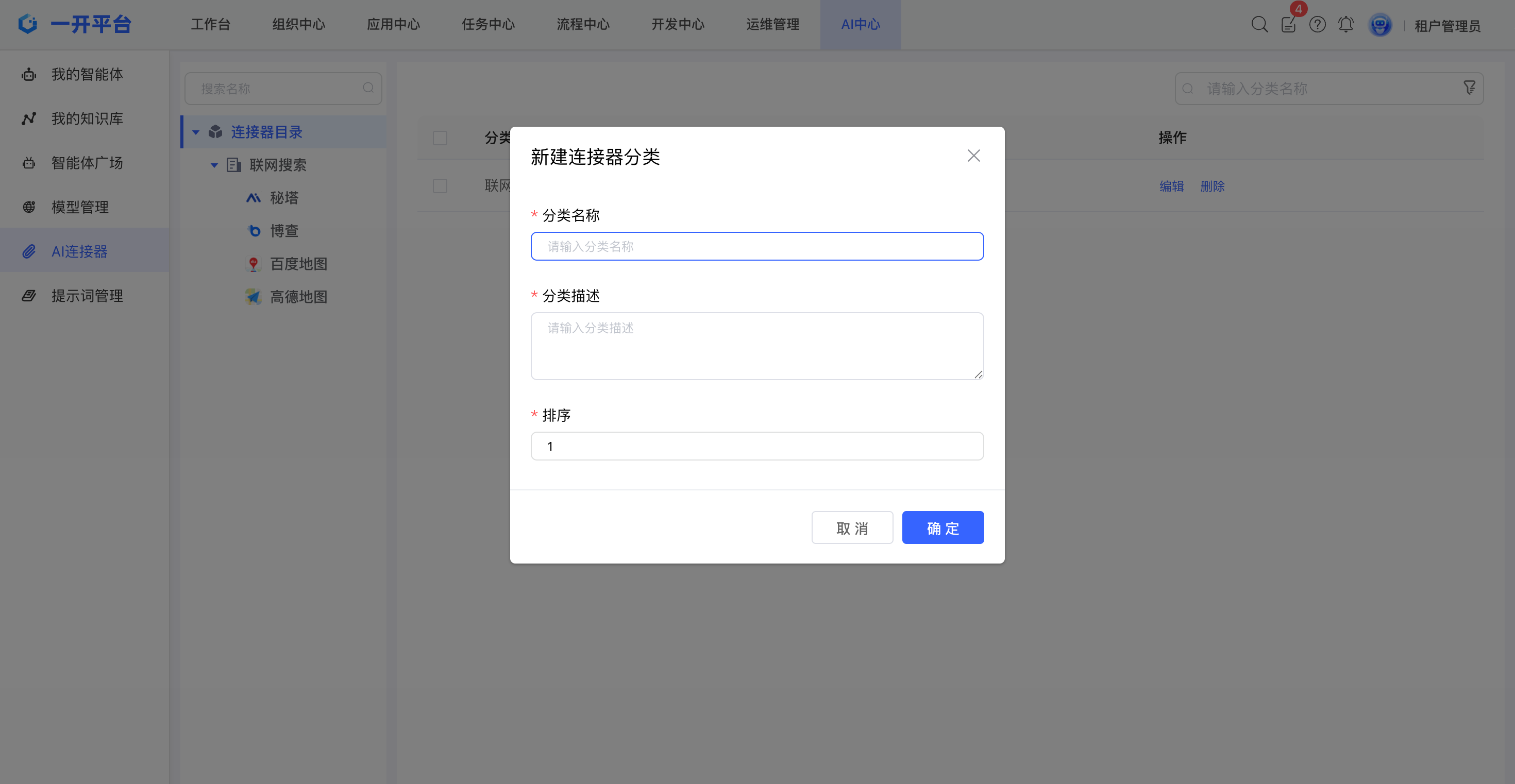Open the notes icon with badge 4

tap(1288, 25)
